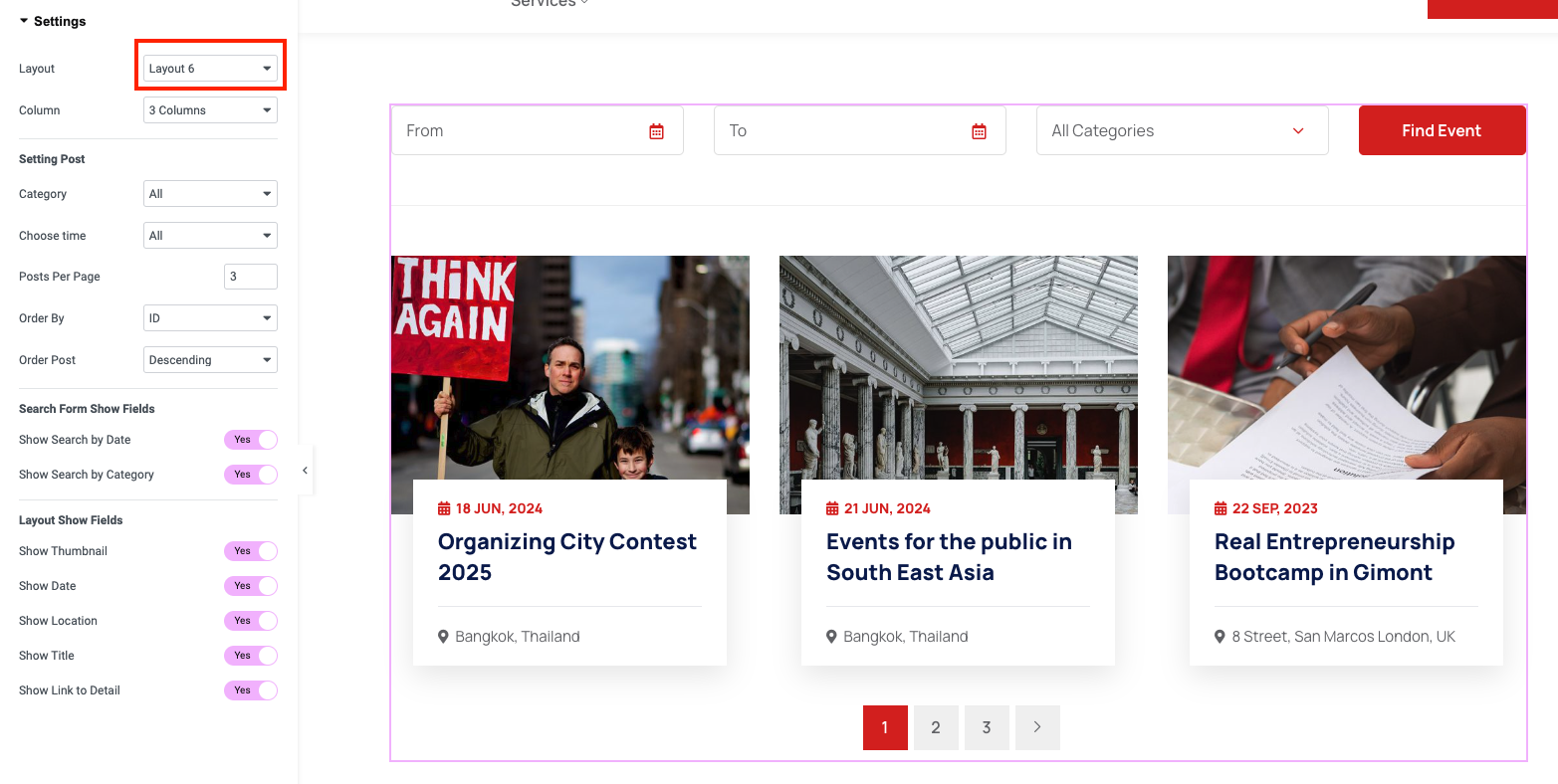Toggle Show Search by Date switch
The width and height of the screenshot is (1558, 784).
pos(250,440)
